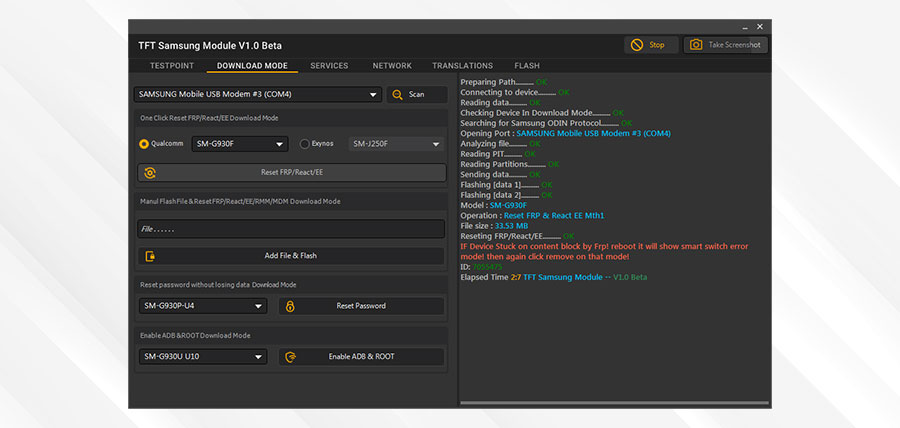The height and width of the screenshot is (428, 900).
Task: Click the camera icon for Take Screenshot
Action: pyautogui.click(x=695, y=45)
